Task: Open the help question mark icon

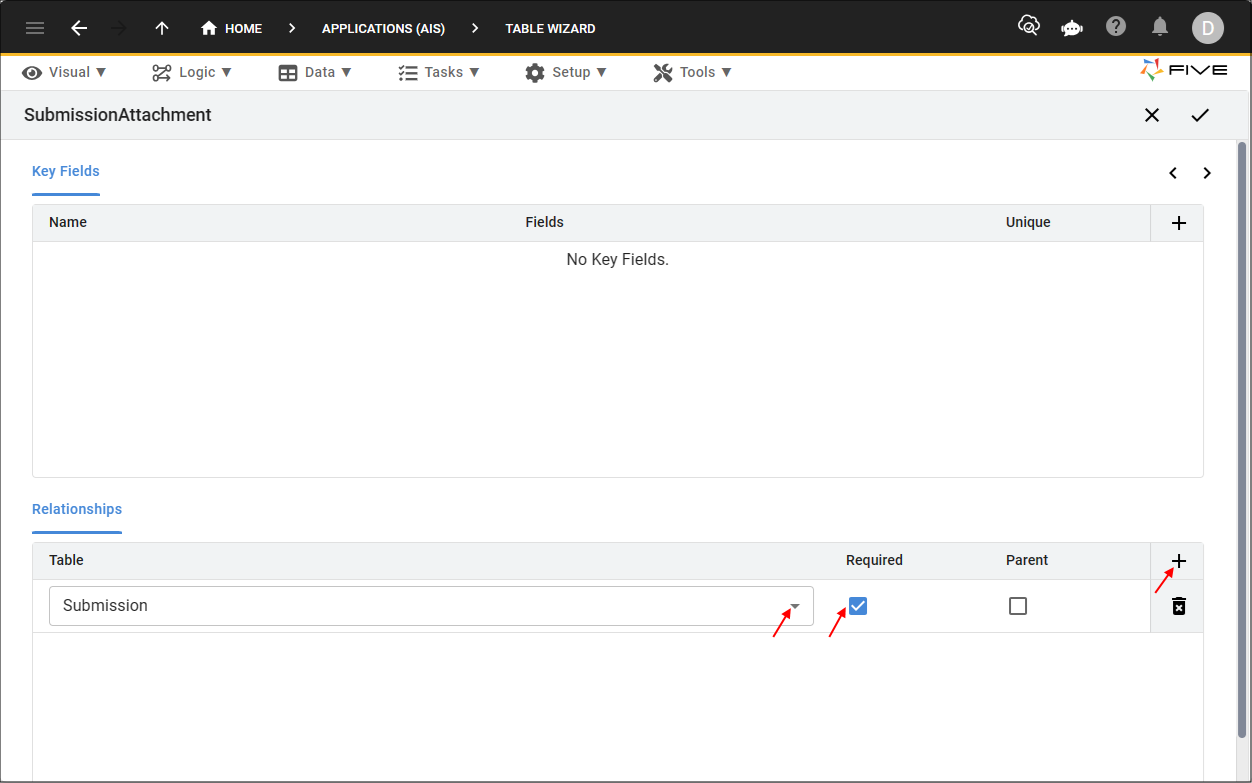Action: click(x=1116, y=27)
